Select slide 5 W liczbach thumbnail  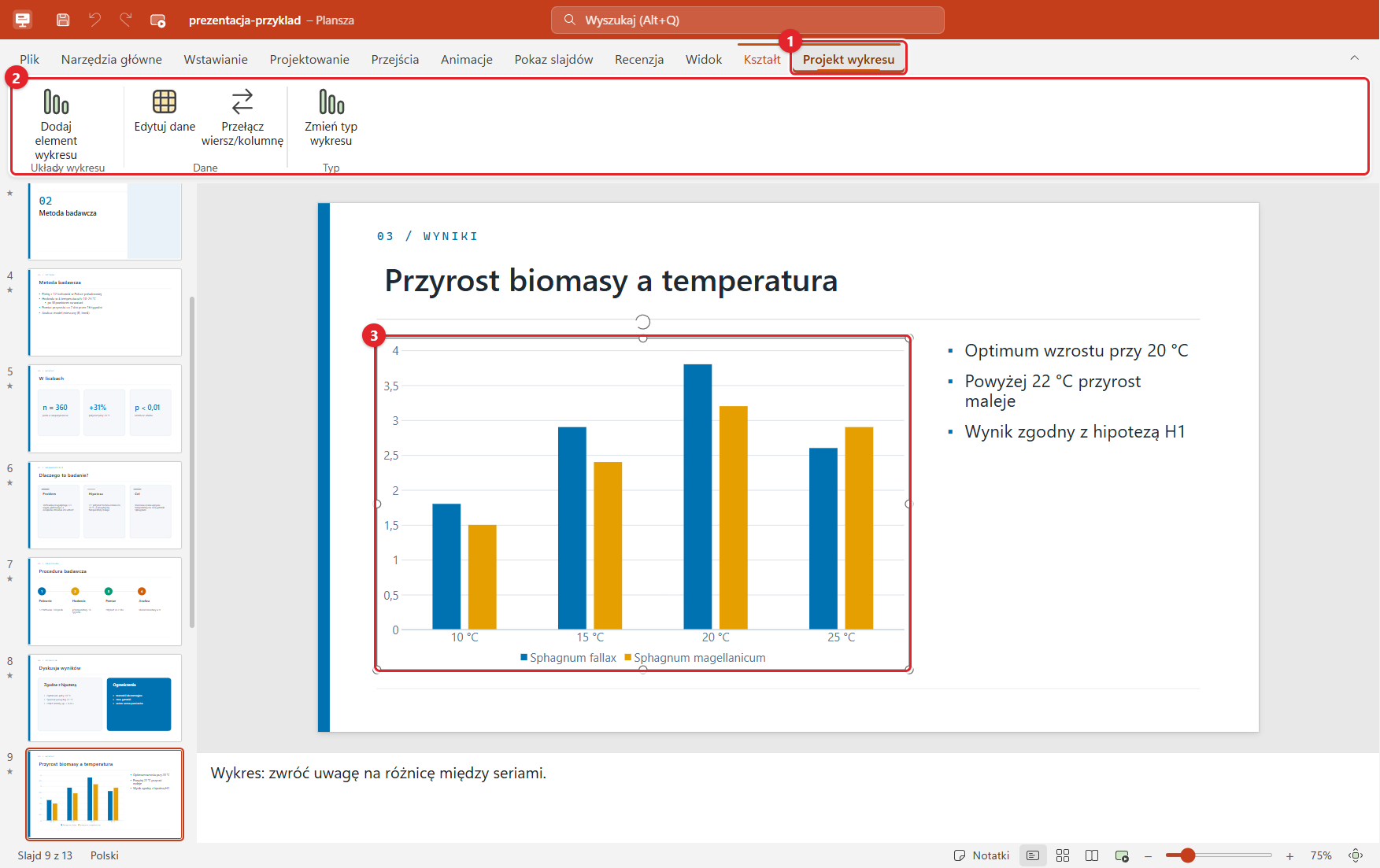coord(105,408)
